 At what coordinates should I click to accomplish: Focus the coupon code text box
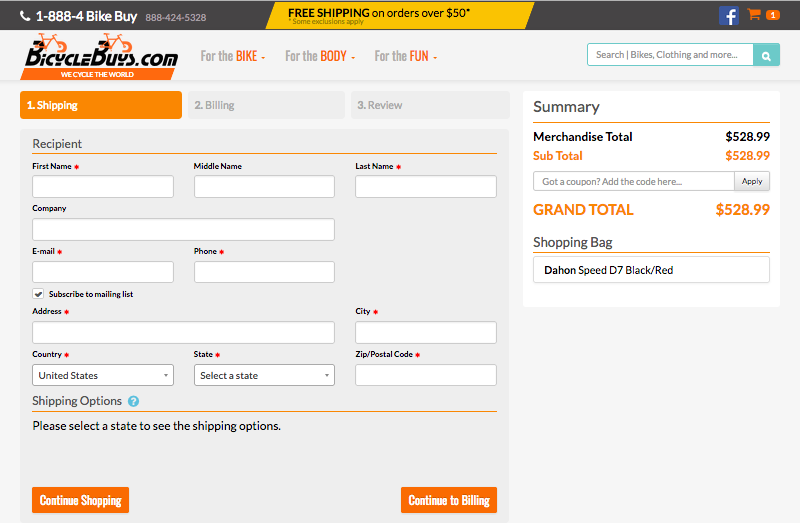tap(633, 181)
